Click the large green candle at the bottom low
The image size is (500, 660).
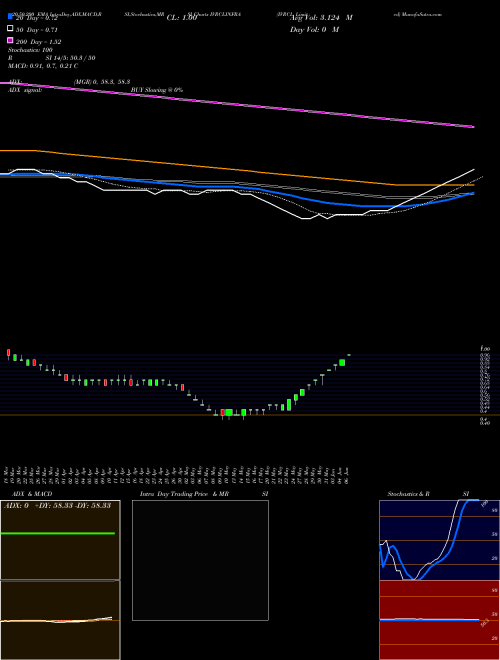(x=229, y=412)
